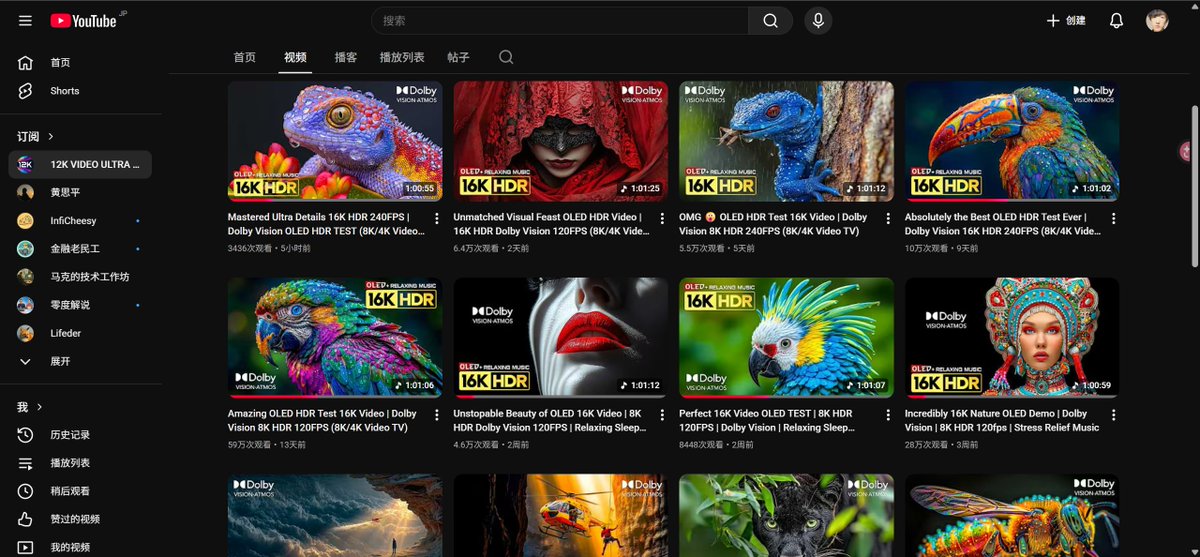Open more options for OMG OLED HDR Test video

887,218
